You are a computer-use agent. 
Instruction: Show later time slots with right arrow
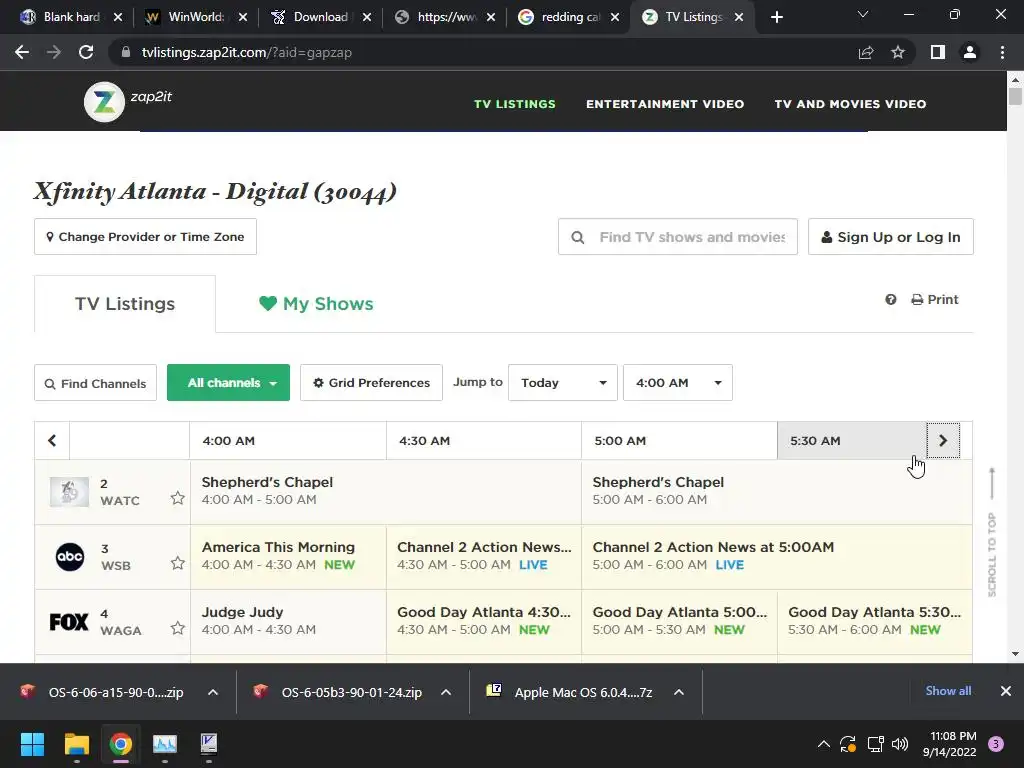pos(943,440)
